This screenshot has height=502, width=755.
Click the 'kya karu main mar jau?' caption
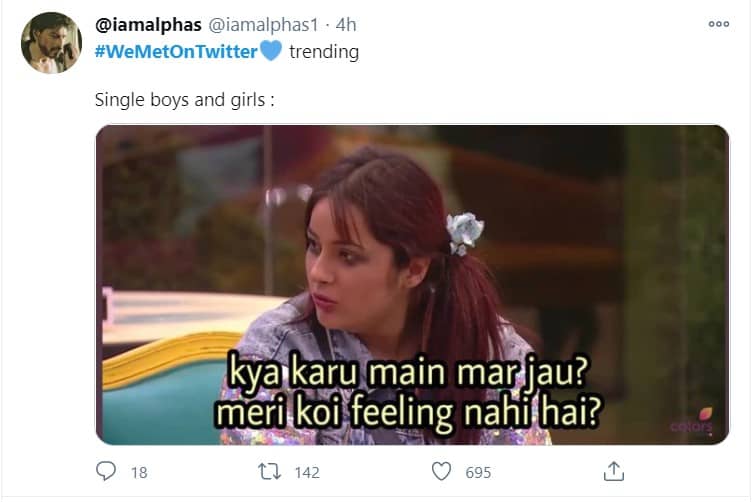tap(407, 373)
